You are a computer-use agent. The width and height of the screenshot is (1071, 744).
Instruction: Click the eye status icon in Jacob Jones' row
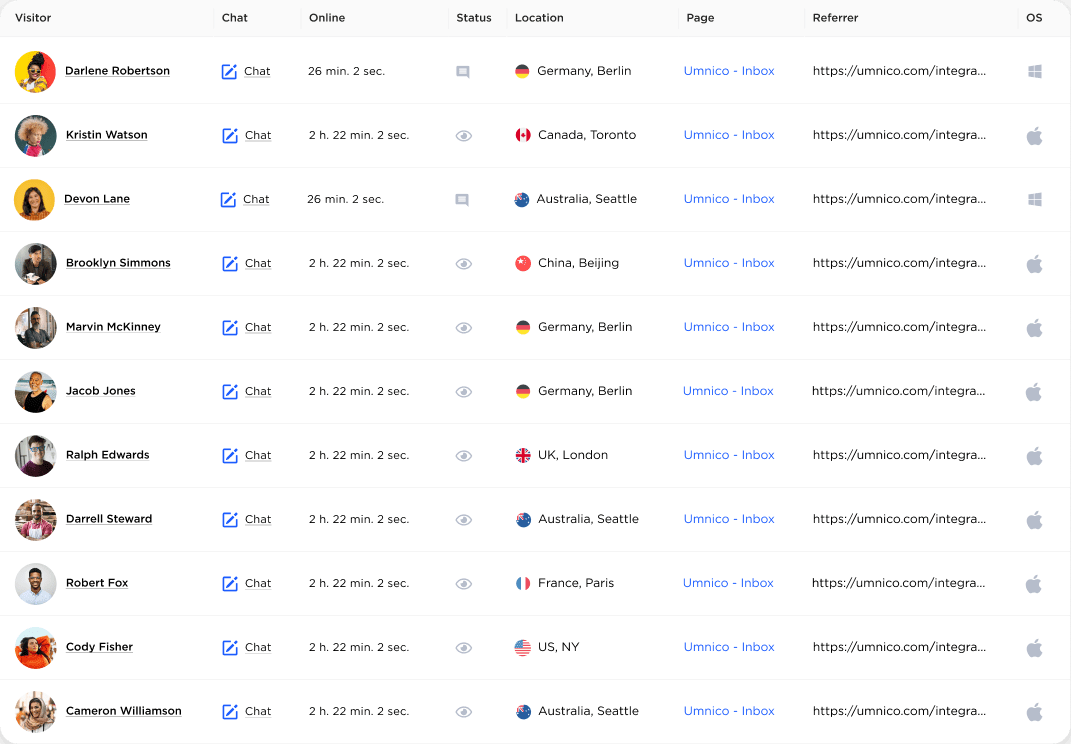pyautogui.click(x=463, y=391)
